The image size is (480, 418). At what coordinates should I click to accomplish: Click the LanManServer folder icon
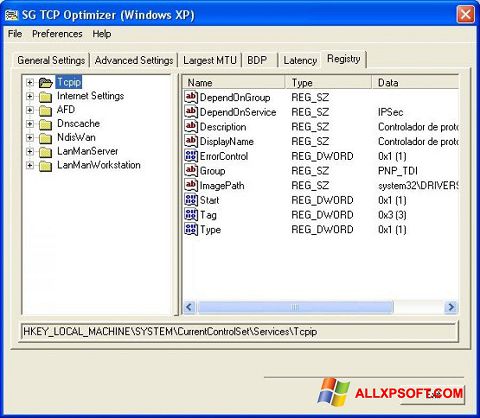[x=45, y=152]
